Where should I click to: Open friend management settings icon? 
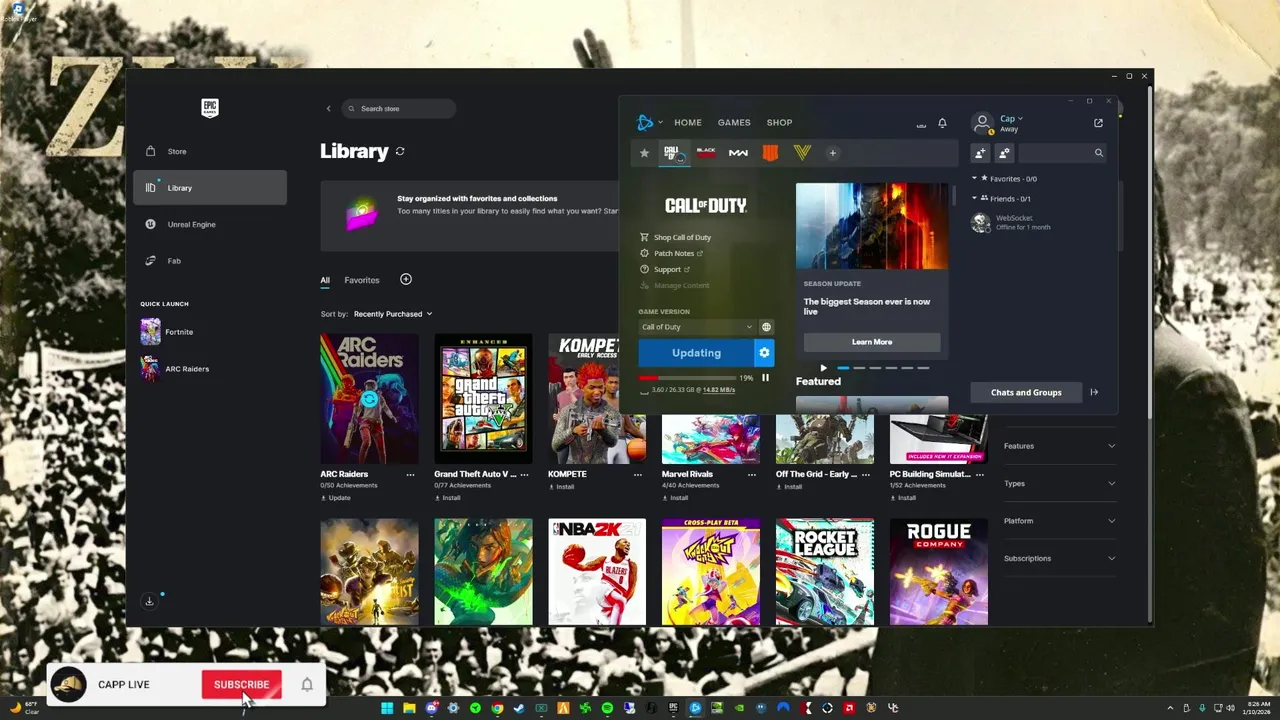(1004, 153)
